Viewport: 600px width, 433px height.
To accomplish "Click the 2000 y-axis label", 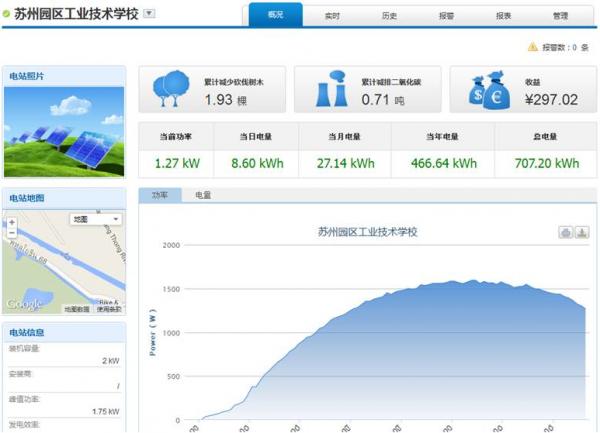I will point(171,245).
